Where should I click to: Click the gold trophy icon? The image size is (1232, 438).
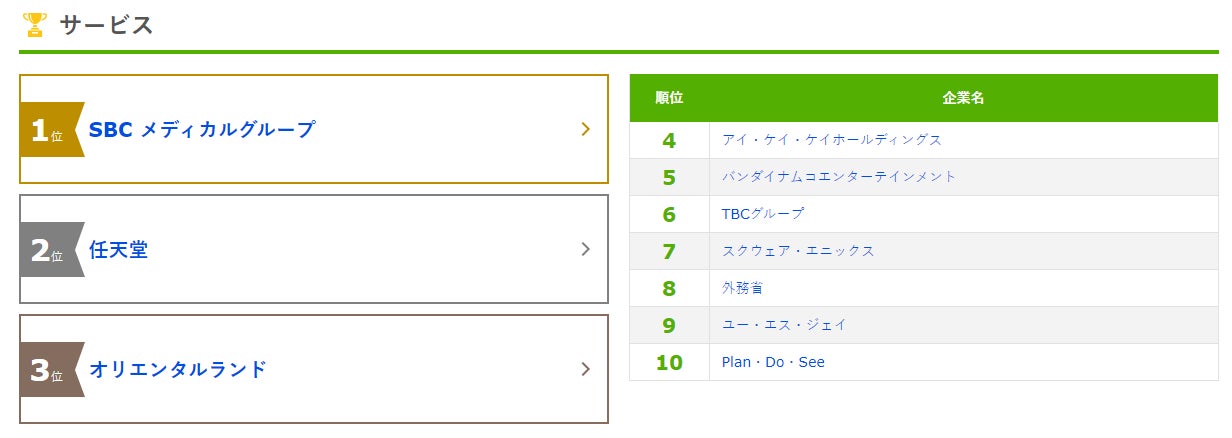(x=35, y=25)
